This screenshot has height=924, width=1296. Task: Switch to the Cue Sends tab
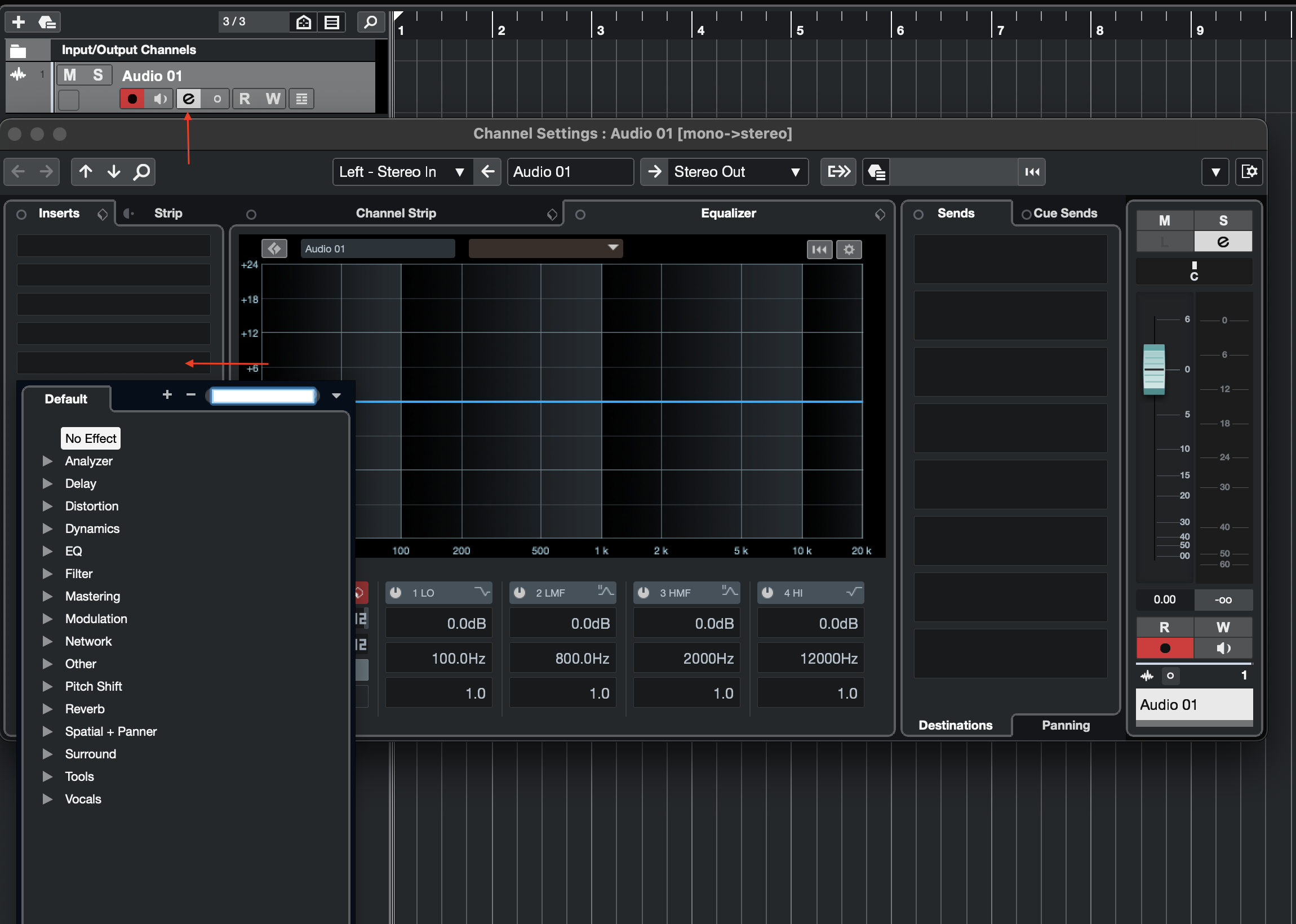(x=1064, y=214)
